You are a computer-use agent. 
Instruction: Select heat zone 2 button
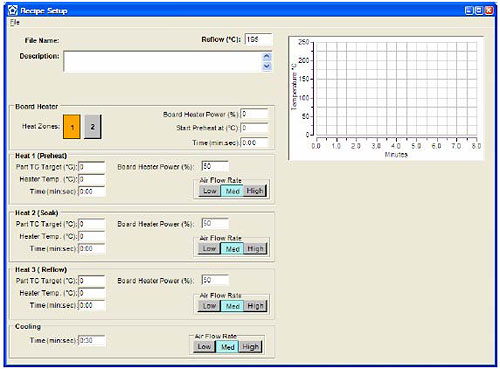pyautogui.click(x=93, y=127)
